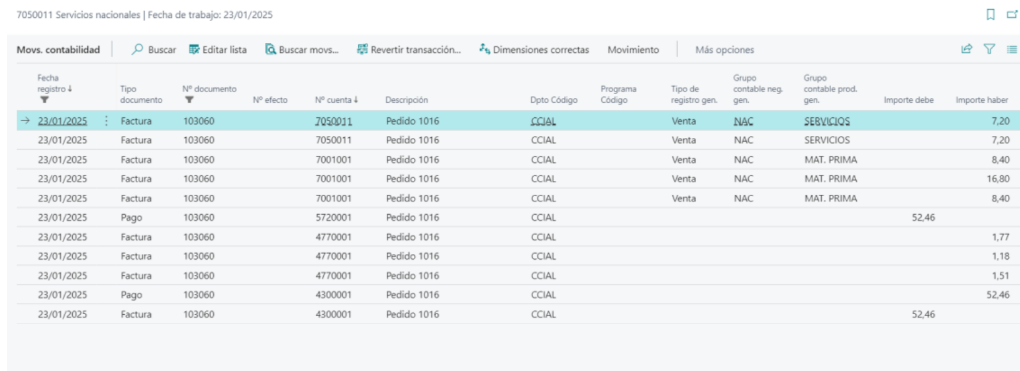This screenshot has height=371, width=1020.
Task: Open Buscar movs... action
Action: pos(302,49)
